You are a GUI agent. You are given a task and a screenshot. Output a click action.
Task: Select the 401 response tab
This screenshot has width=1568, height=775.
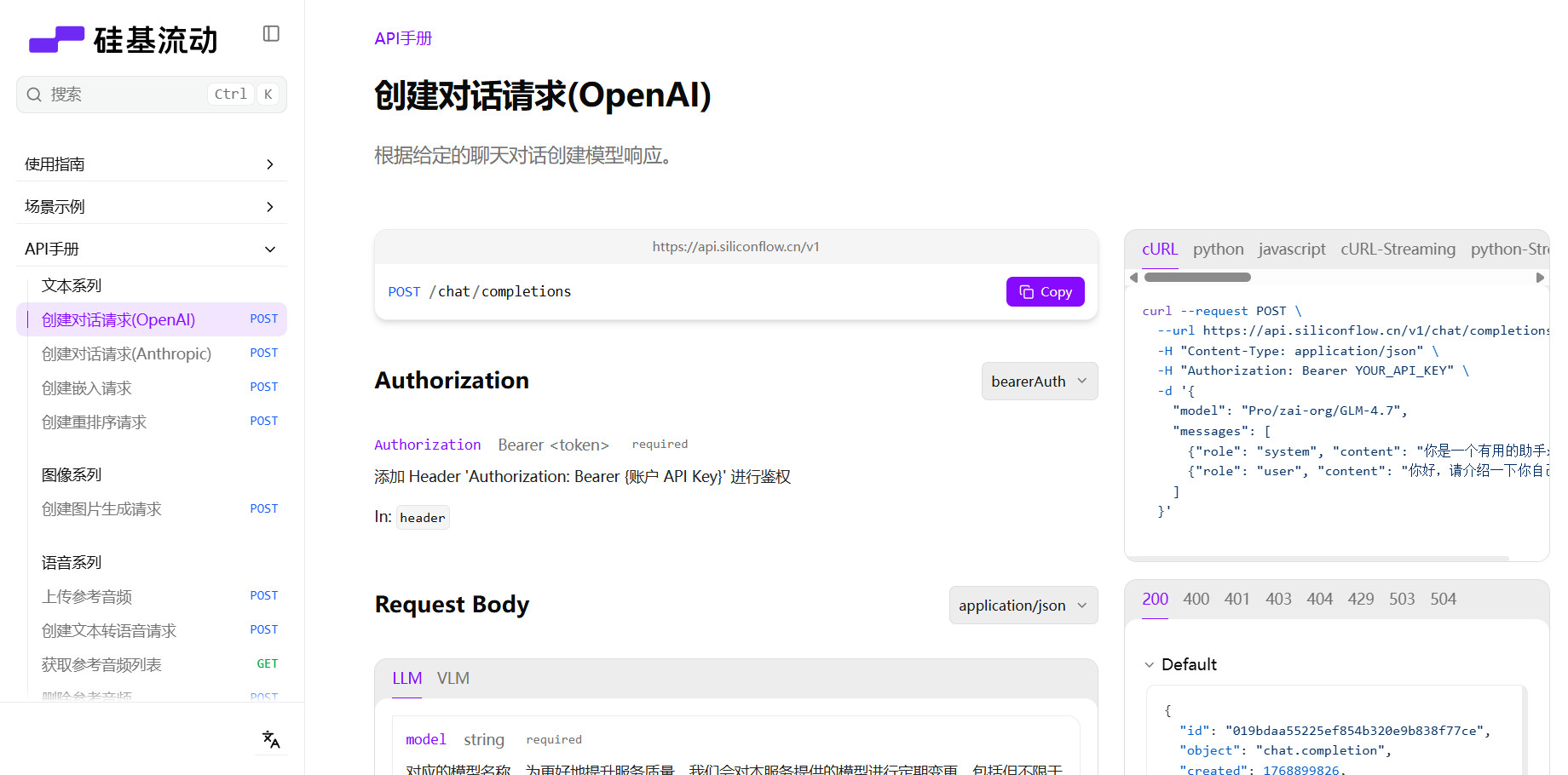coord(1237,599)
